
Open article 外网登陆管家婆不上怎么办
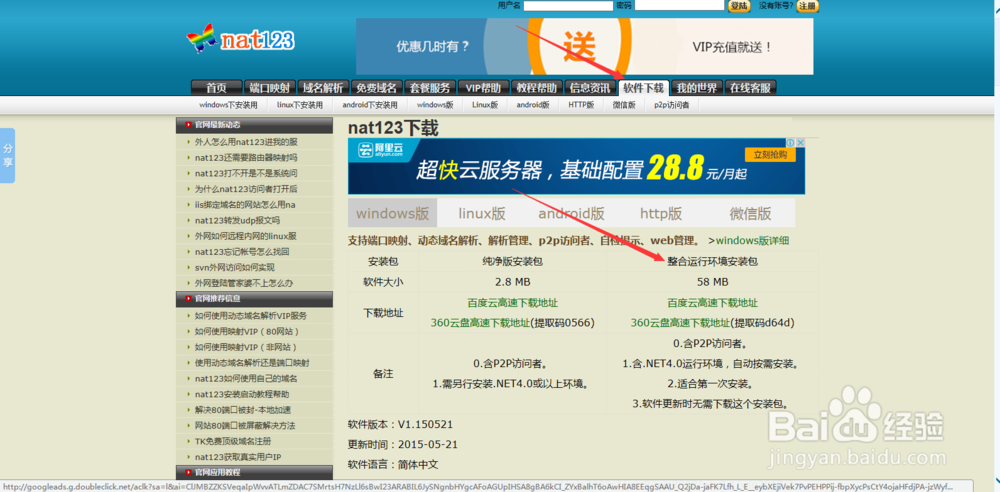point(244,283)
